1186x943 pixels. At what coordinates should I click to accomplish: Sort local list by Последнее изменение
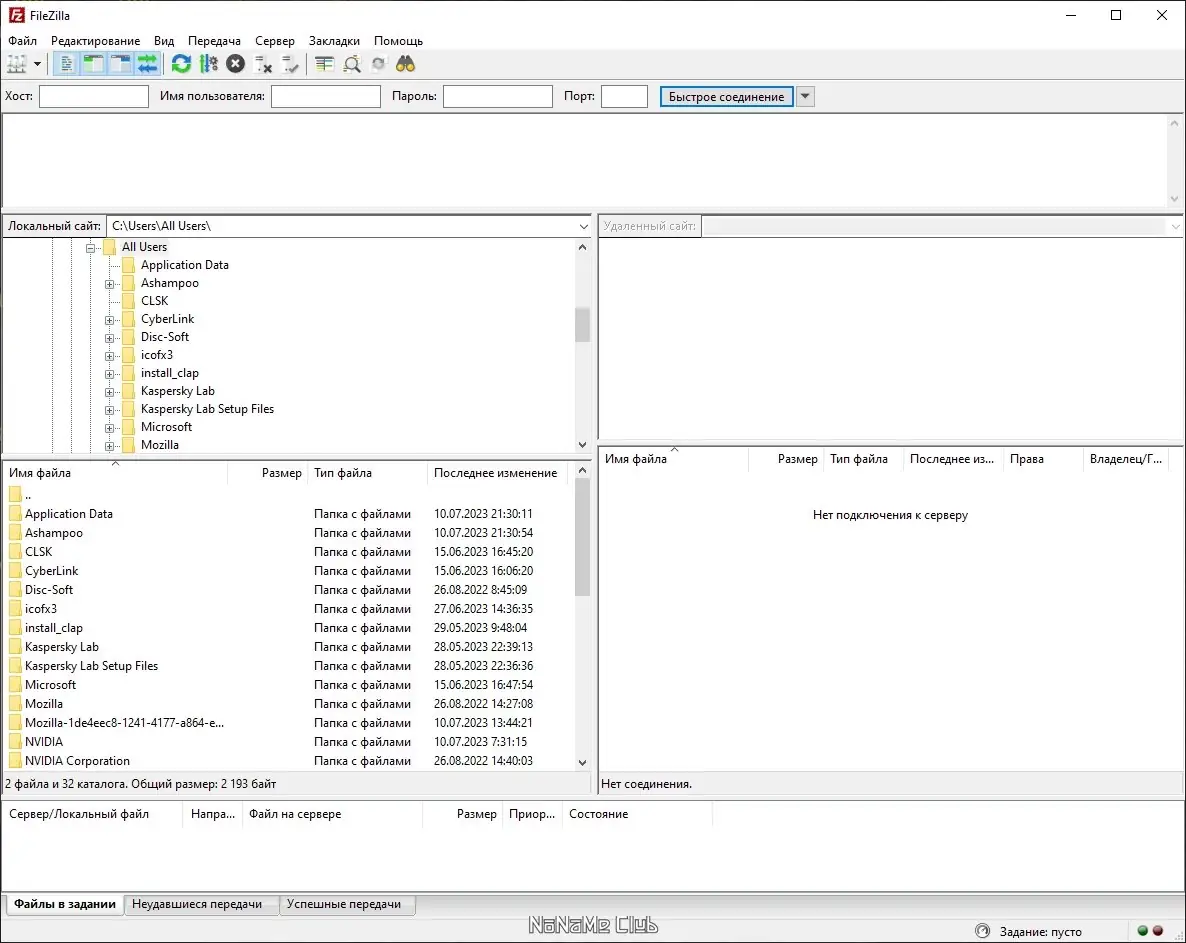(x=500, y=473)
